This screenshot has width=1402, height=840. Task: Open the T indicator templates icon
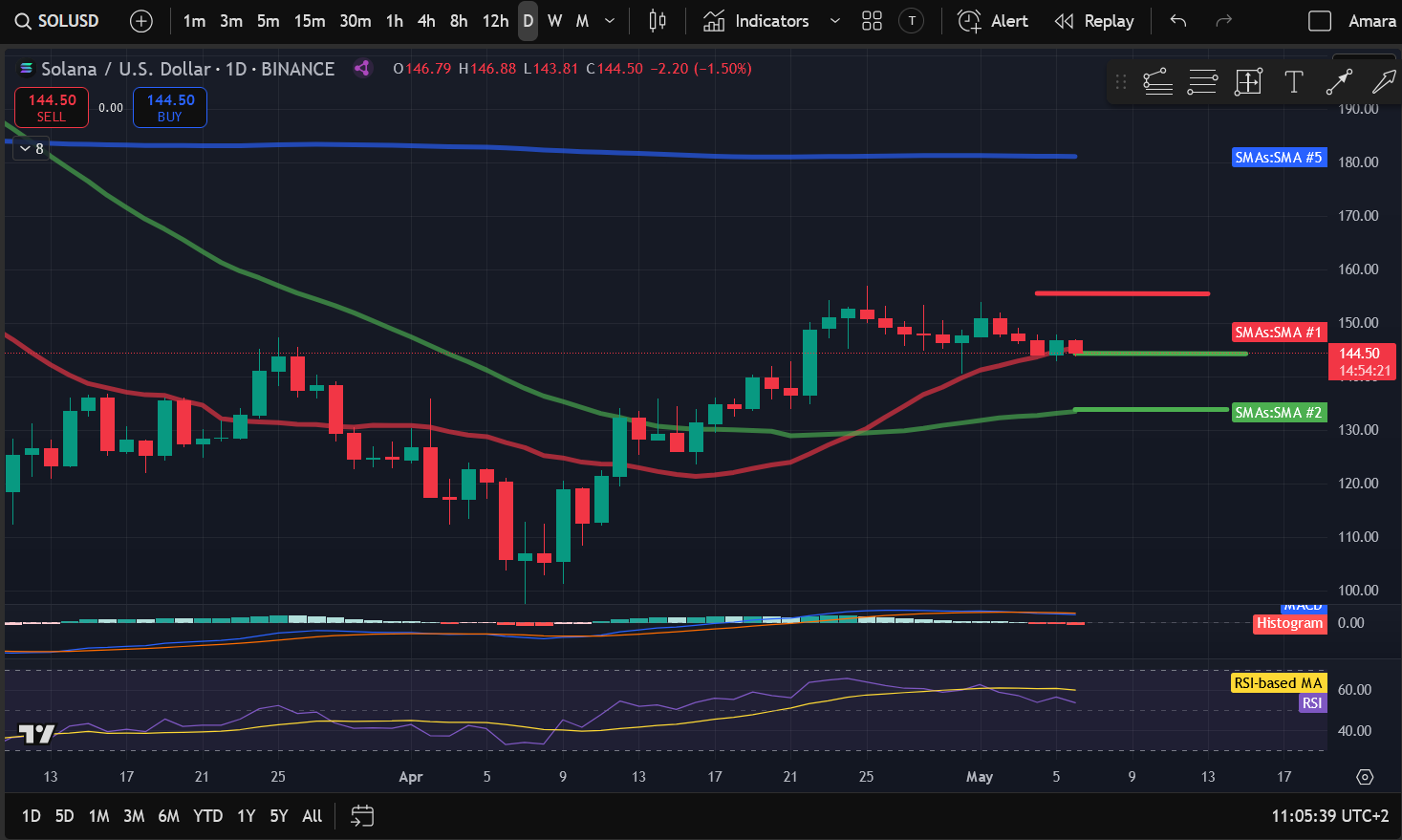click(x=912, y=21)
